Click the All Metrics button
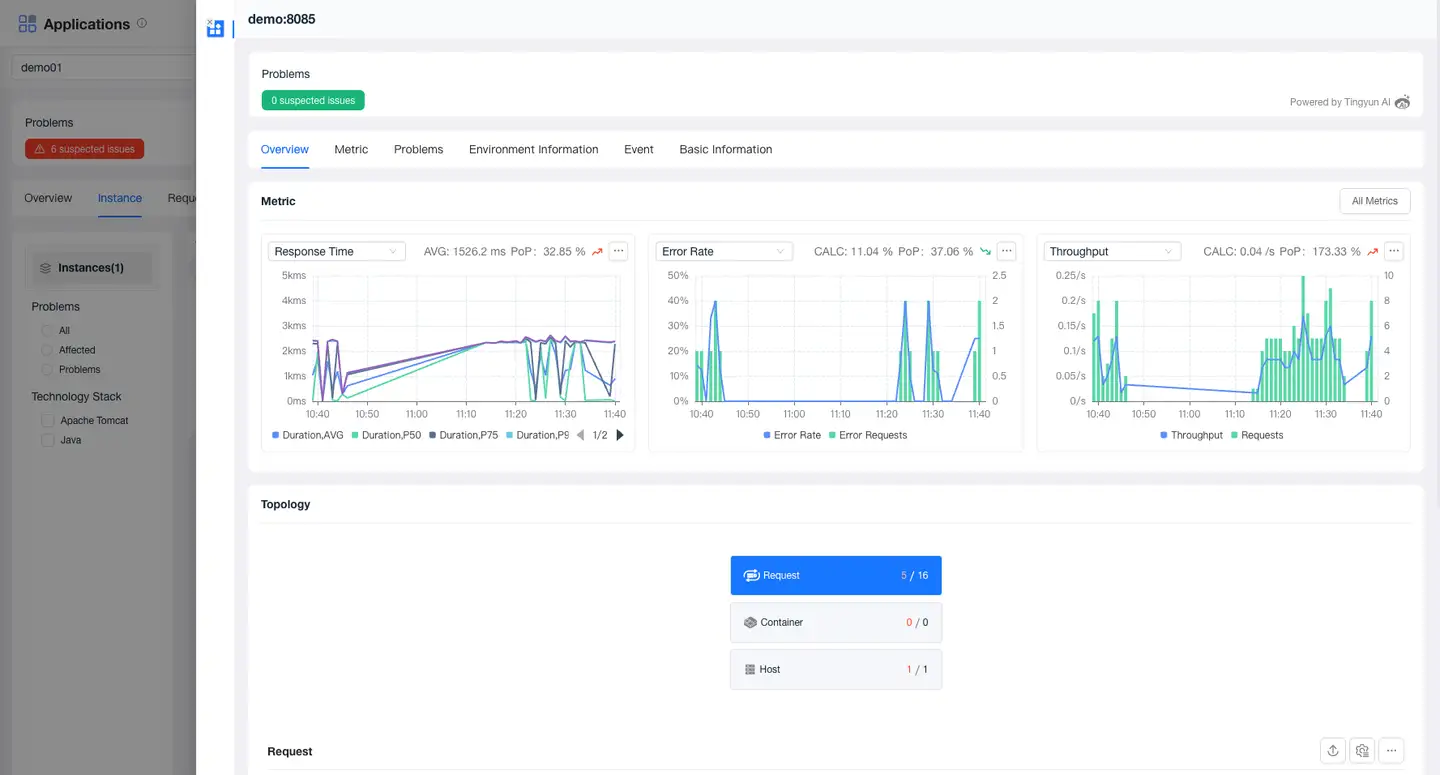 1374,200
